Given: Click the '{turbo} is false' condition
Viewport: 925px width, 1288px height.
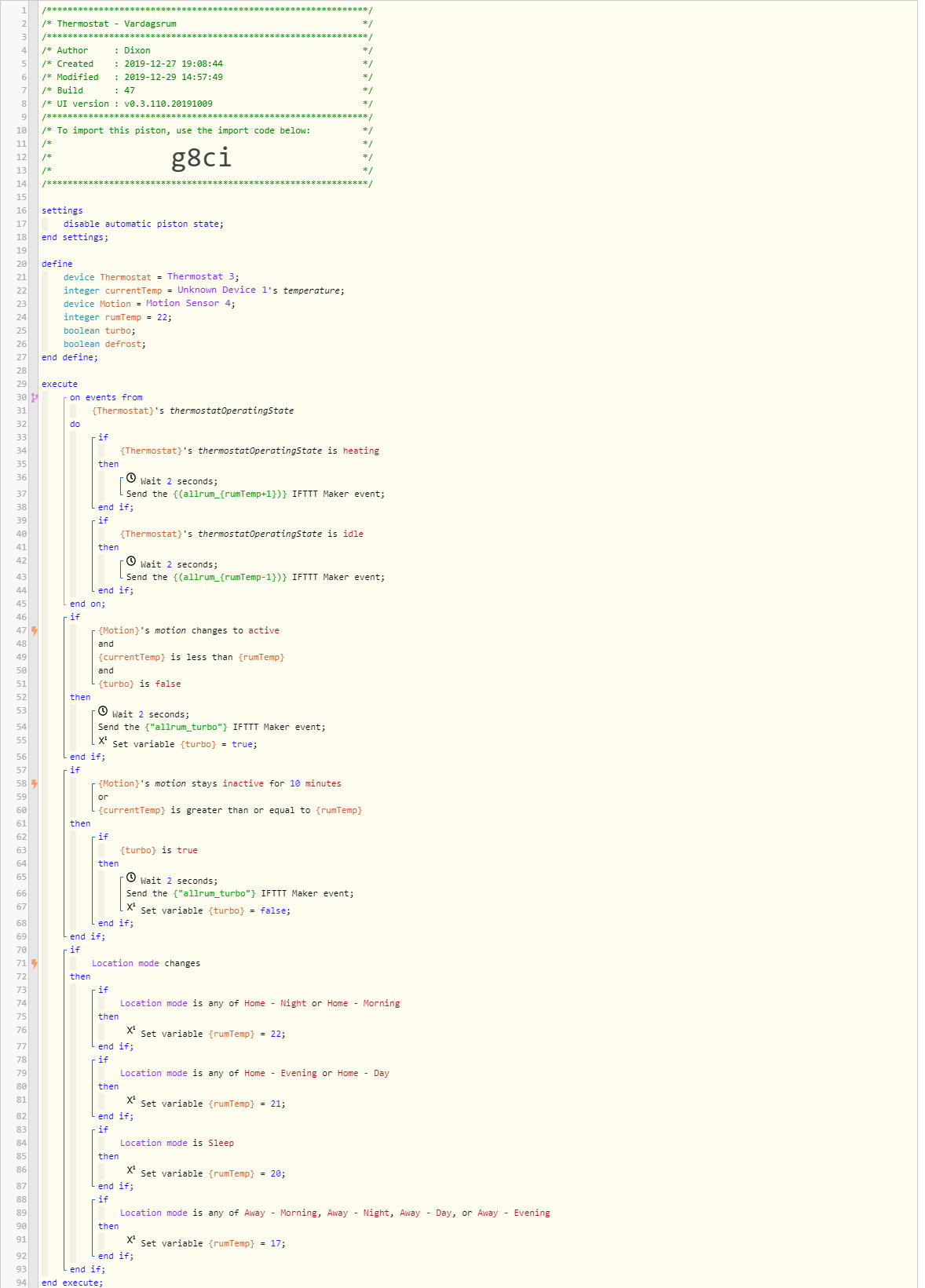Looking at the screenshot, I should [x=140, y=684].
